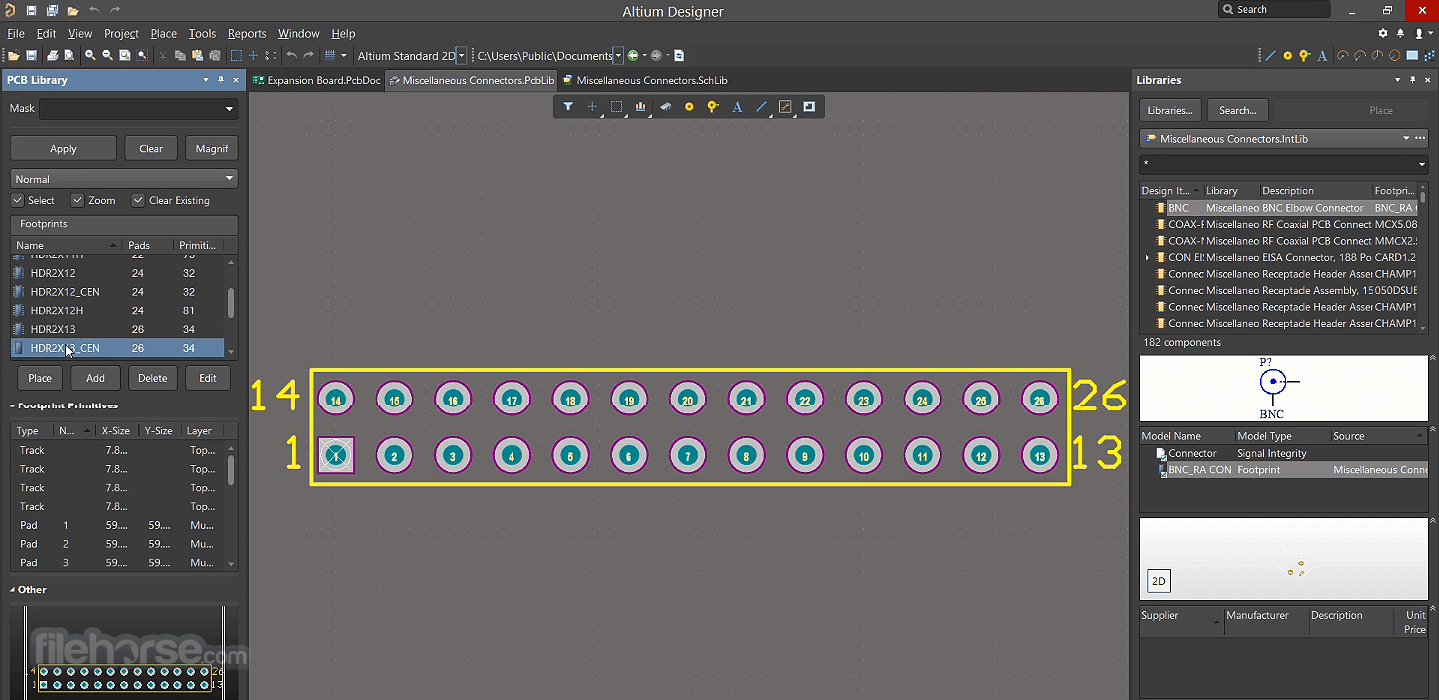This screenshot has width=1439, height=700.
Task: Toggle the Select checkbox
Action: coord(19,200)
